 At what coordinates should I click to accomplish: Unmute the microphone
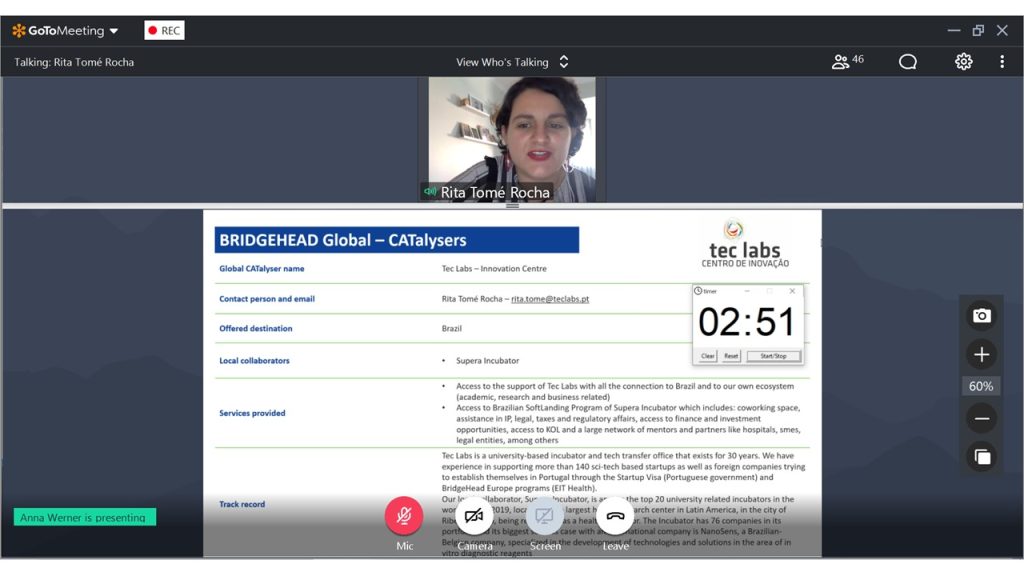coord(404,516)
